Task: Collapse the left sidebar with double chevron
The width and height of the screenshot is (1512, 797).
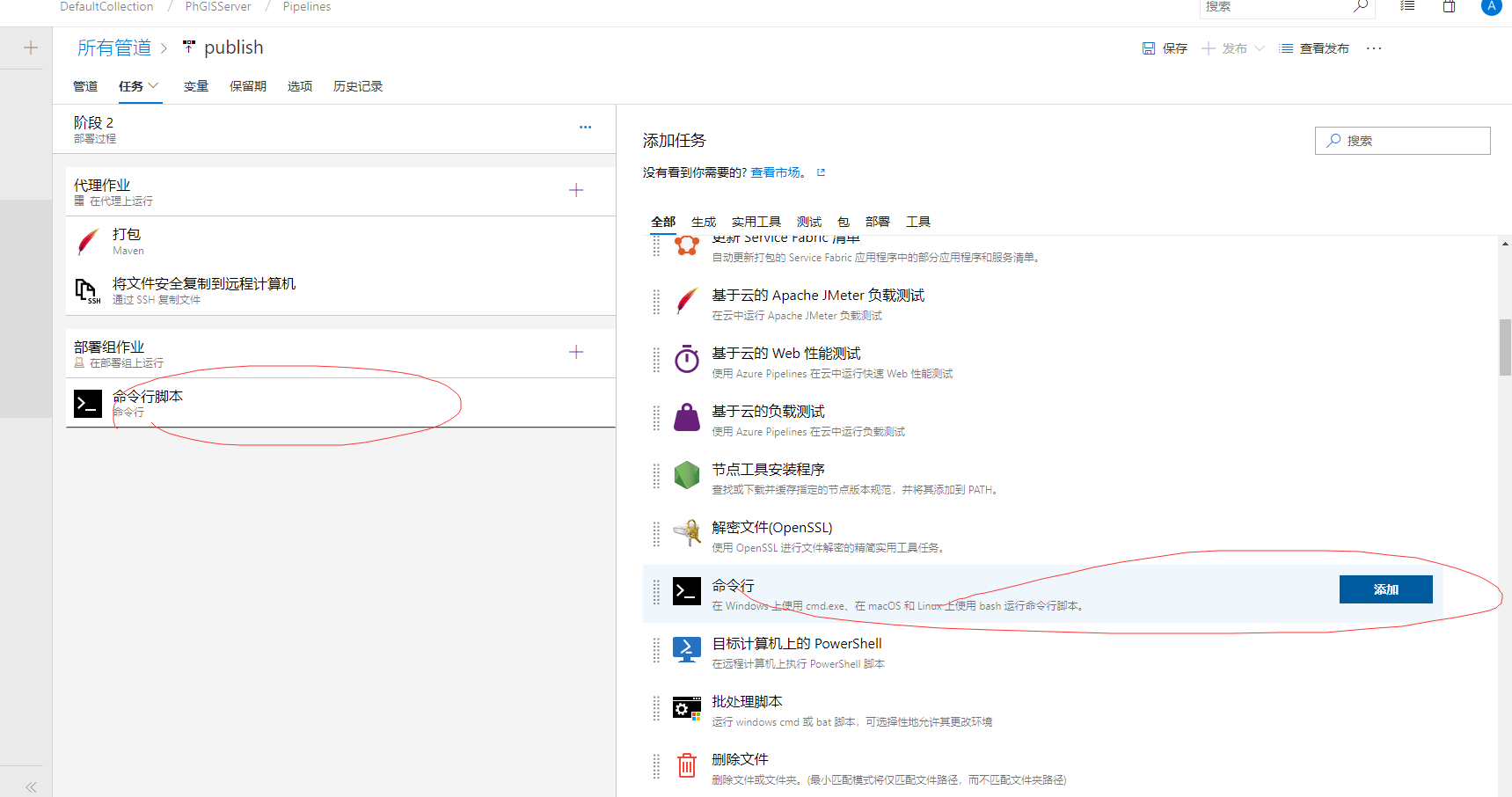Action: tap(31, 787)
